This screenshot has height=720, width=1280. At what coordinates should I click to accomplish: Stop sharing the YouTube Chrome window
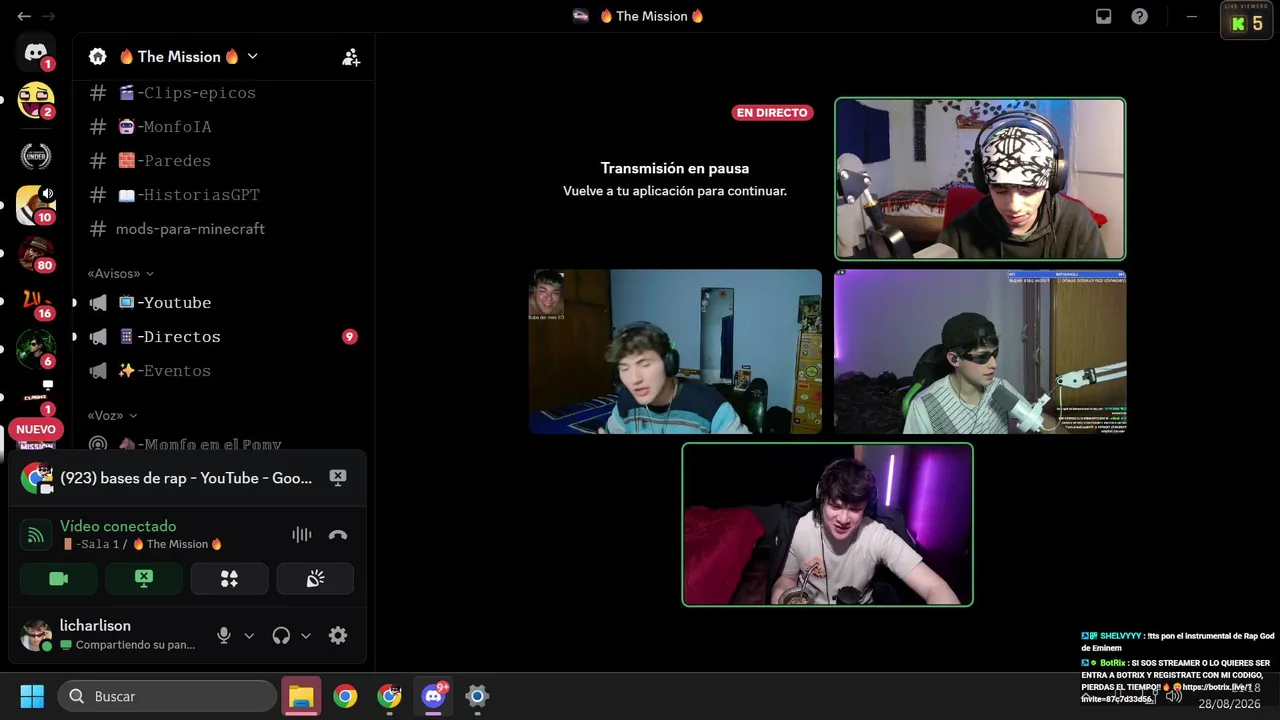tap(338, 478)
